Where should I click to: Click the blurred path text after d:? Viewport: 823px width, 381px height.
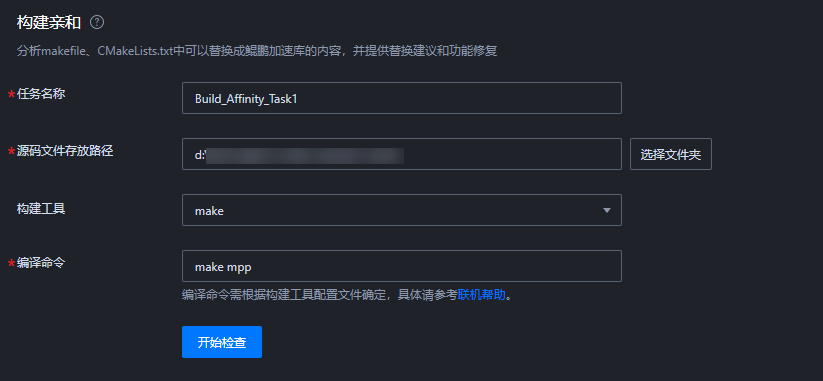tap(304, 155)
